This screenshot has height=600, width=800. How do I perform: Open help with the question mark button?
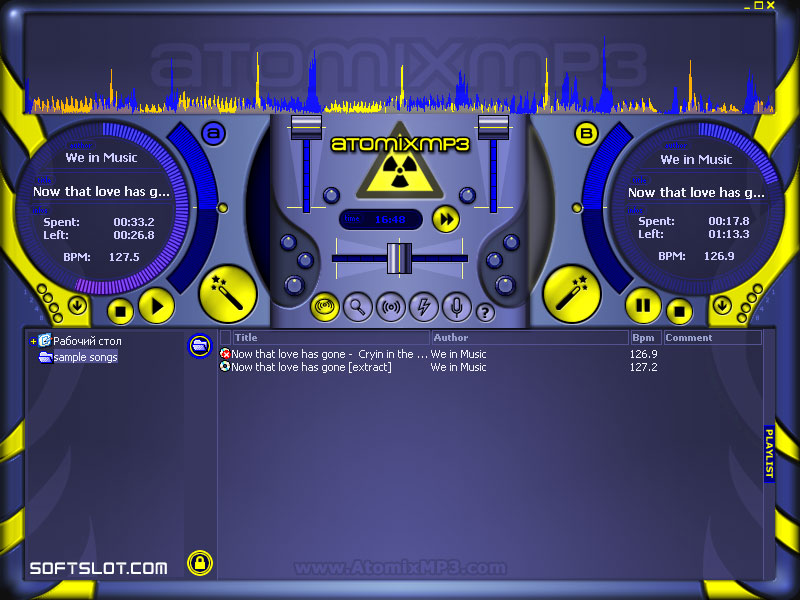(x=485, y=312)
